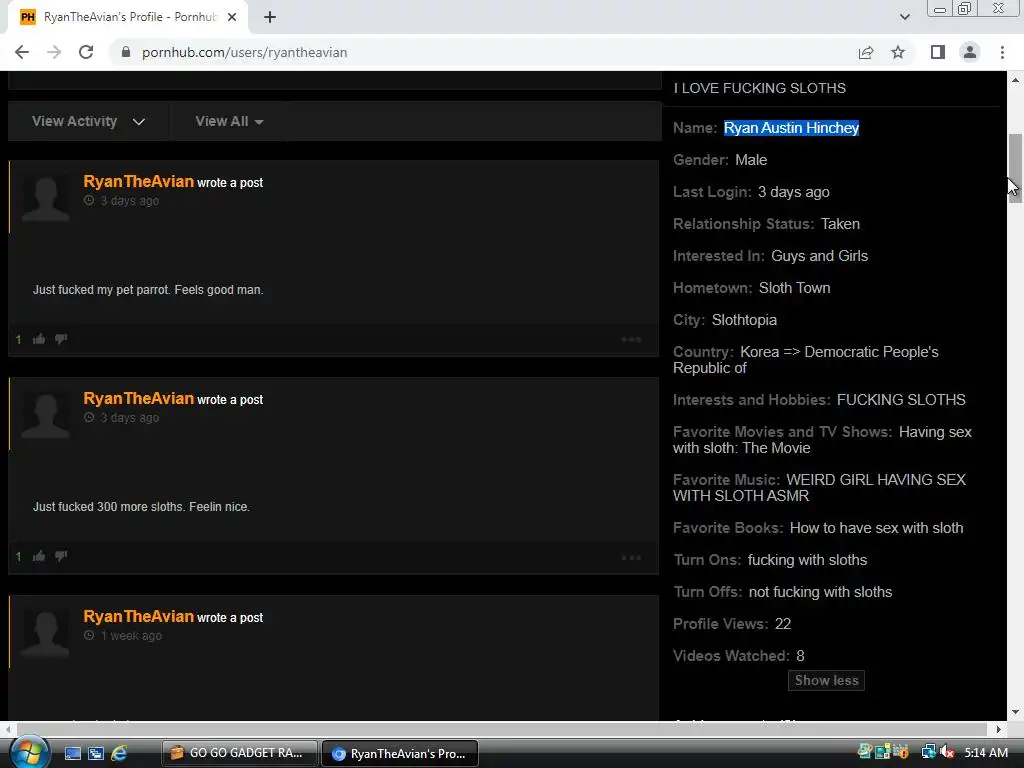
Task: Click Show Desktop in Quick Launch
Action: pos(72,753)
